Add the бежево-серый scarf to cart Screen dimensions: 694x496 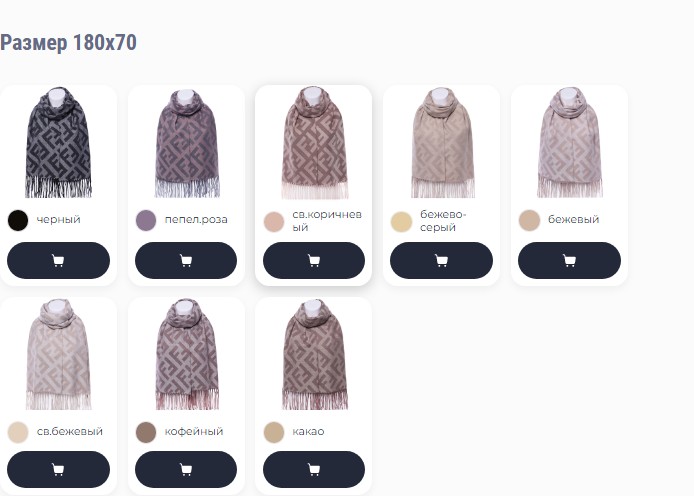click(441, 260)
